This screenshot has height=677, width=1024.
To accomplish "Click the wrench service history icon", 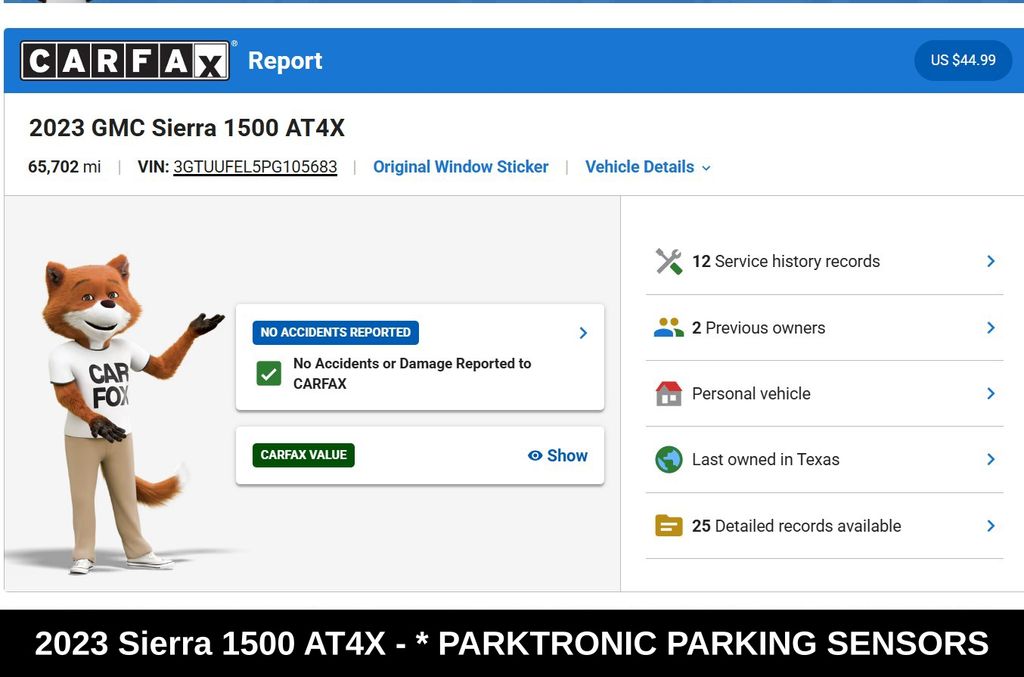I will [668, 261].
